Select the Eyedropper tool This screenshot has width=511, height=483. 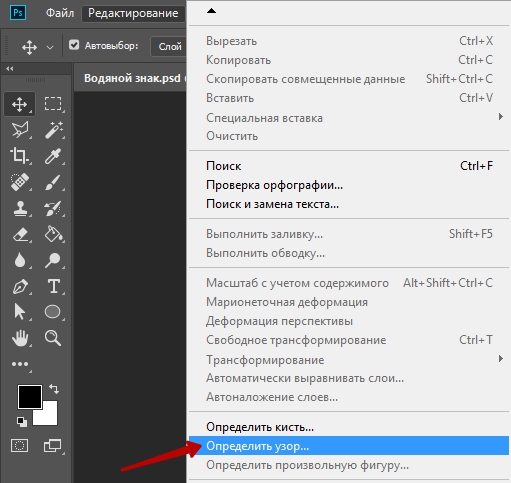(53, 156)
